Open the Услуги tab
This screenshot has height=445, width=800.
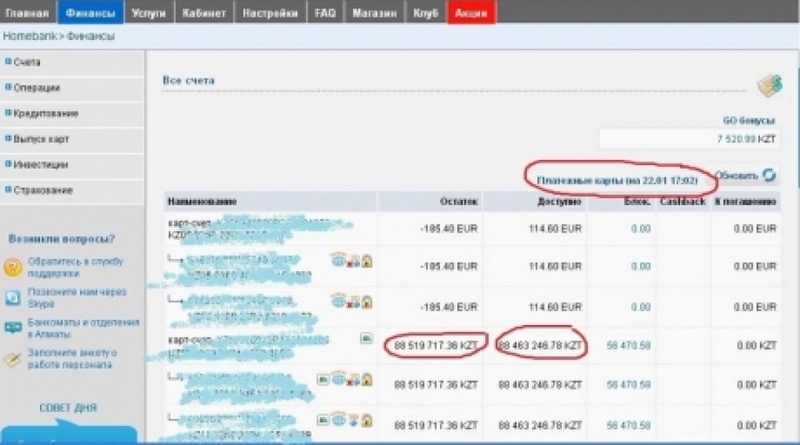(149, 13)
